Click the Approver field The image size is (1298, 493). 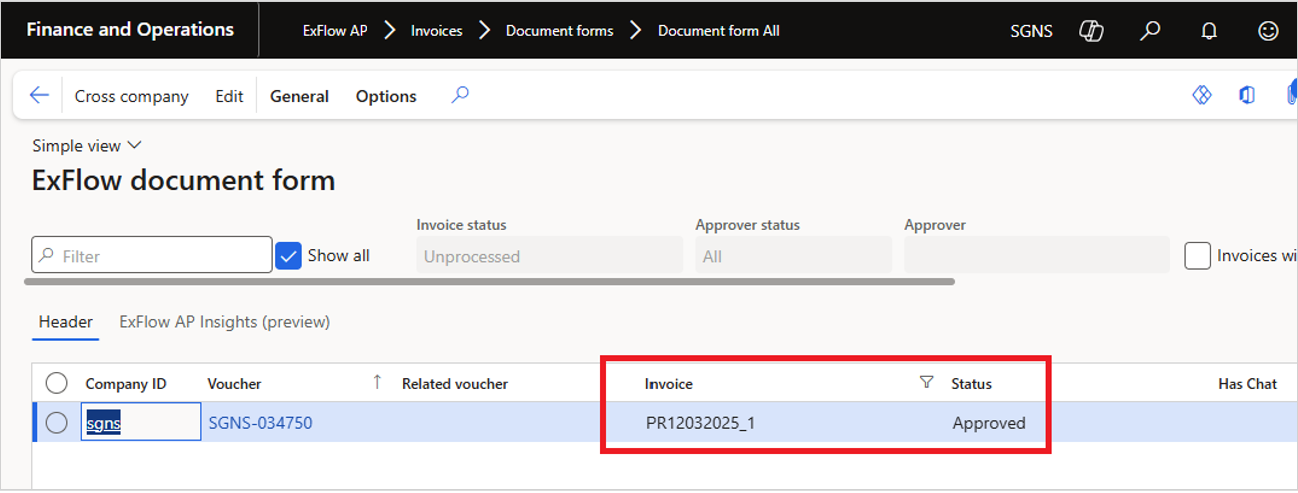(1036, 256)
